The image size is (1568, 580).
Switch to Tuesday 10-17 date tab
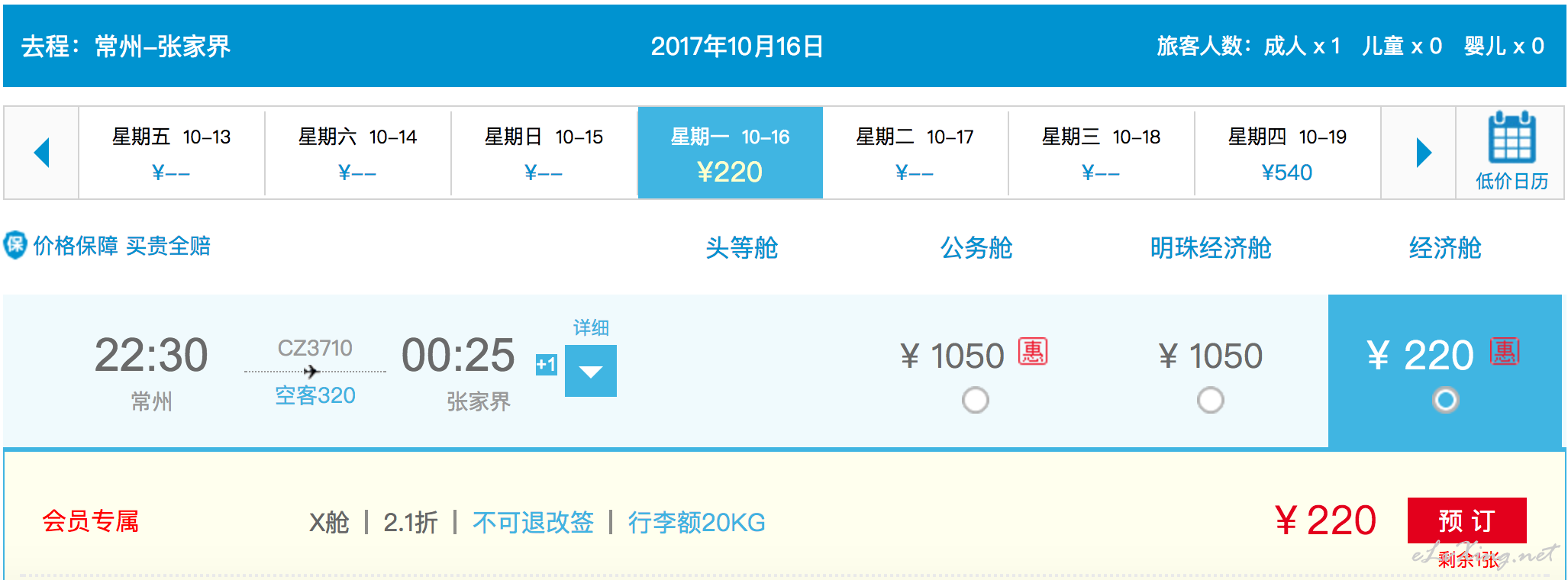[x=915, y=153]
